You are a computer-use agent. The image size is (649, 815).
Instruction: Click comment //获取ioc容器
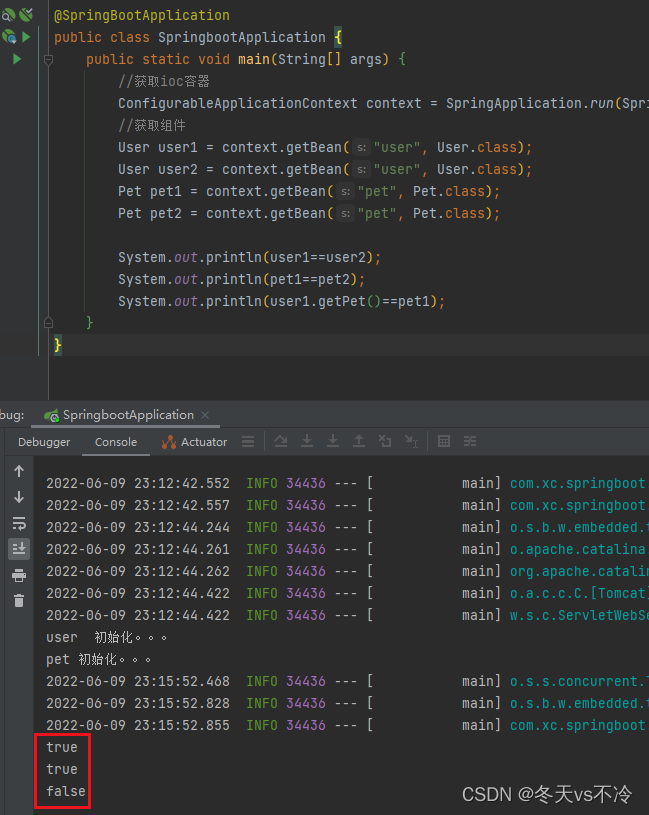(164, 82)
